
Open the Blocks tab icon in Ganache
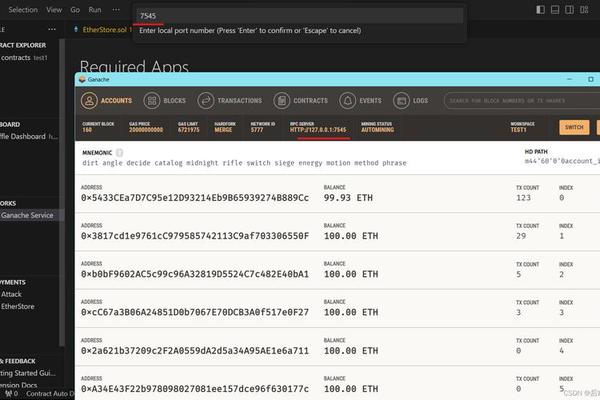(x=152, y=101)
